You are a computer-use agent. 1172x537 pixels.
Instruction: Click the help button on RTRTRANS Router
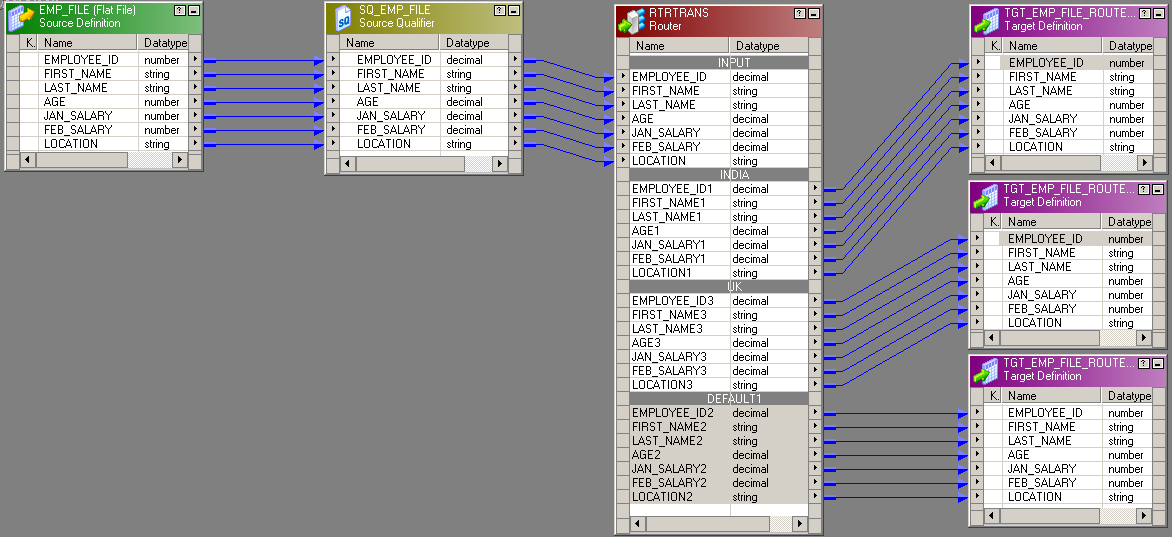tap(799, 14)
